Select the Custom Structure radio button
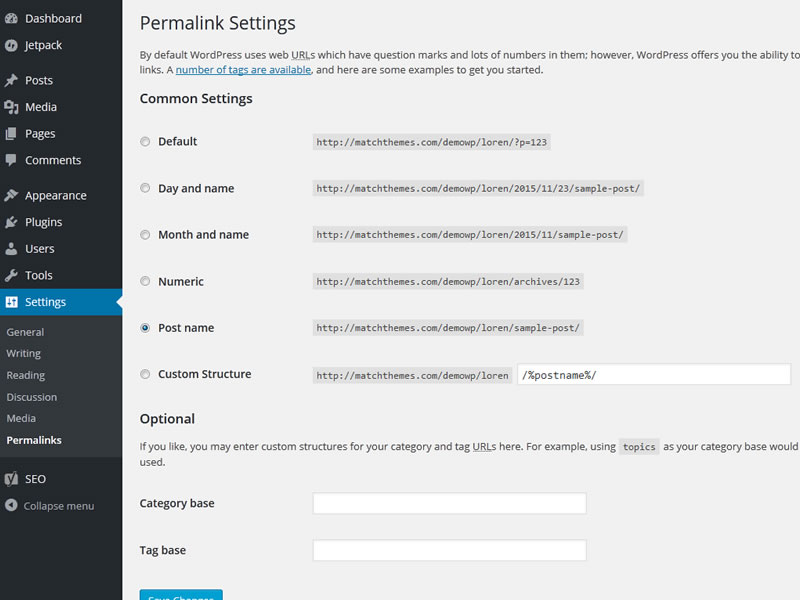The height and width of the screenshot is (600, 800). coord(146,375)
